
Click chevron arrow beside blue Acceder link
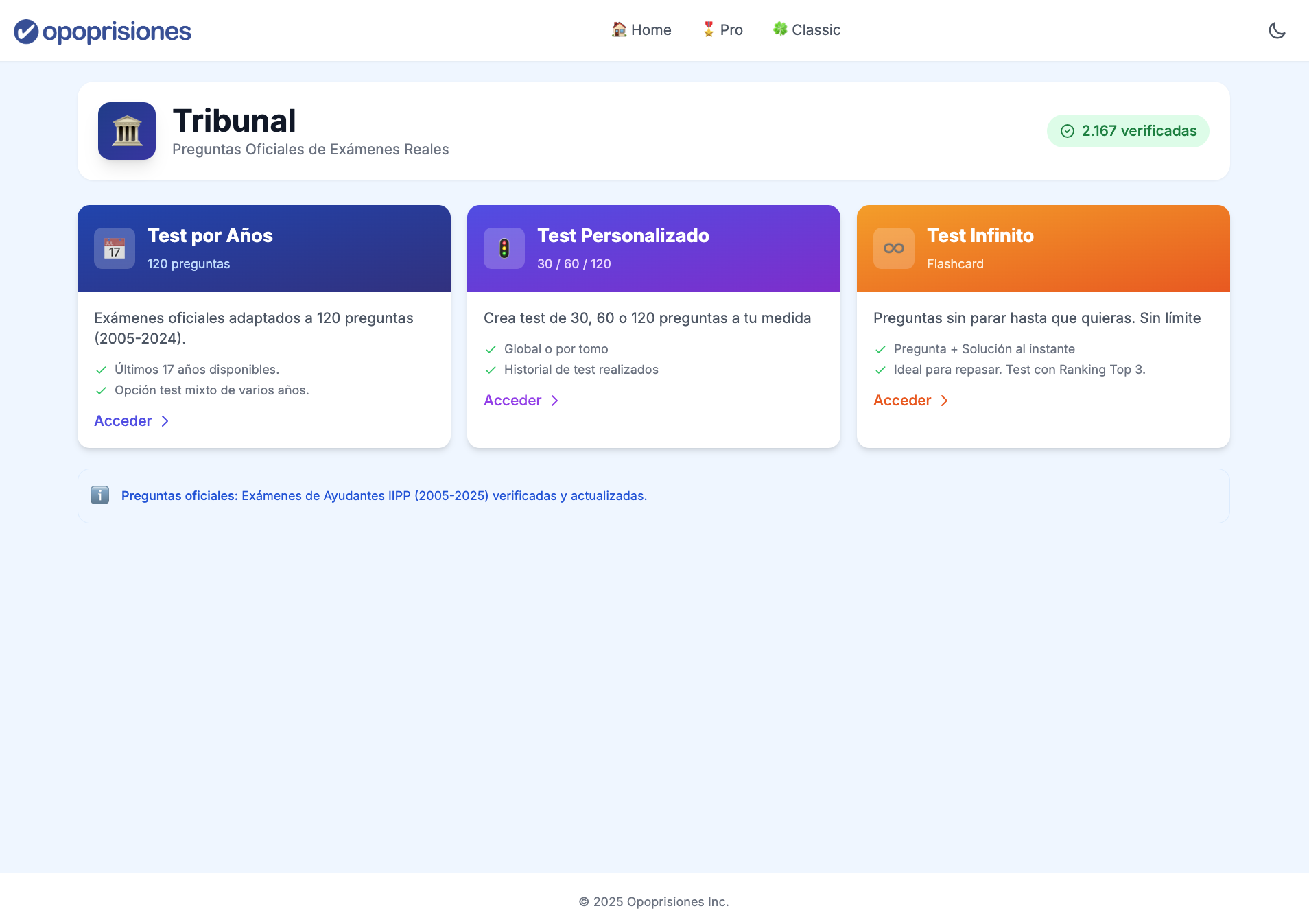[x=165, y=421]
